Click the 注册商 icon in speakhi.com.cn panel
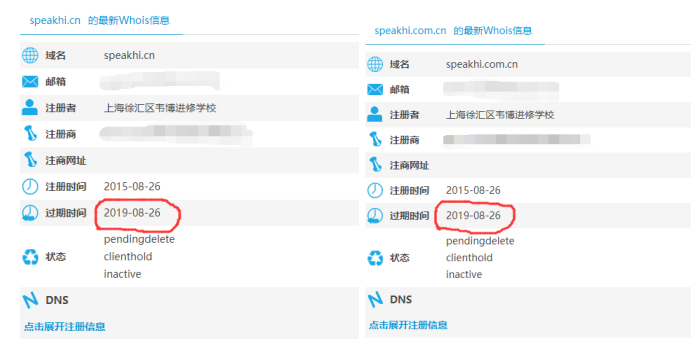The width and height of the screenshot is (691, 360). (x=375, y=140)
